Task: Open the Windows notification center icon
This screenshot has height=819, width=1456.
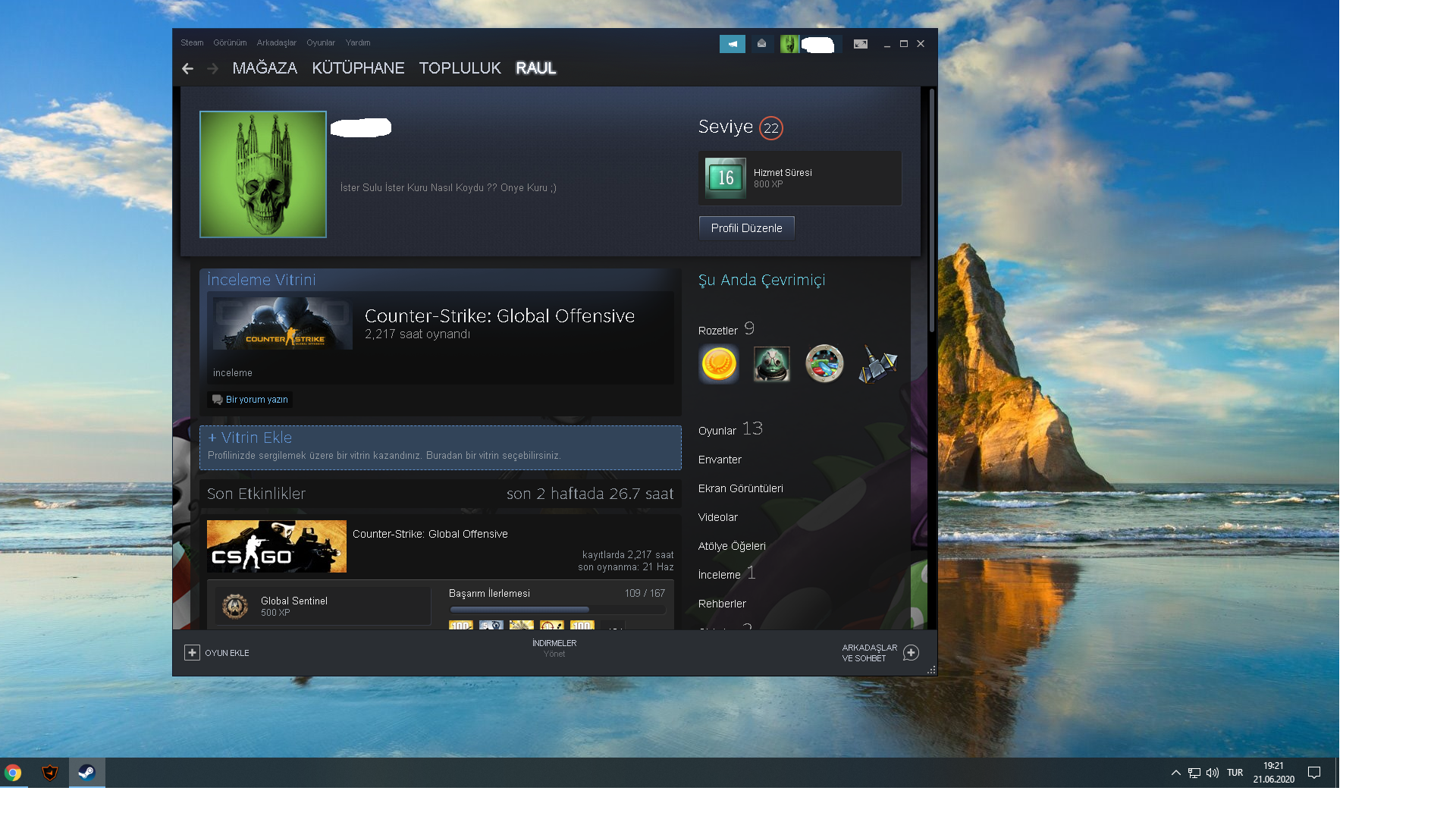Action: [1314, 773]
